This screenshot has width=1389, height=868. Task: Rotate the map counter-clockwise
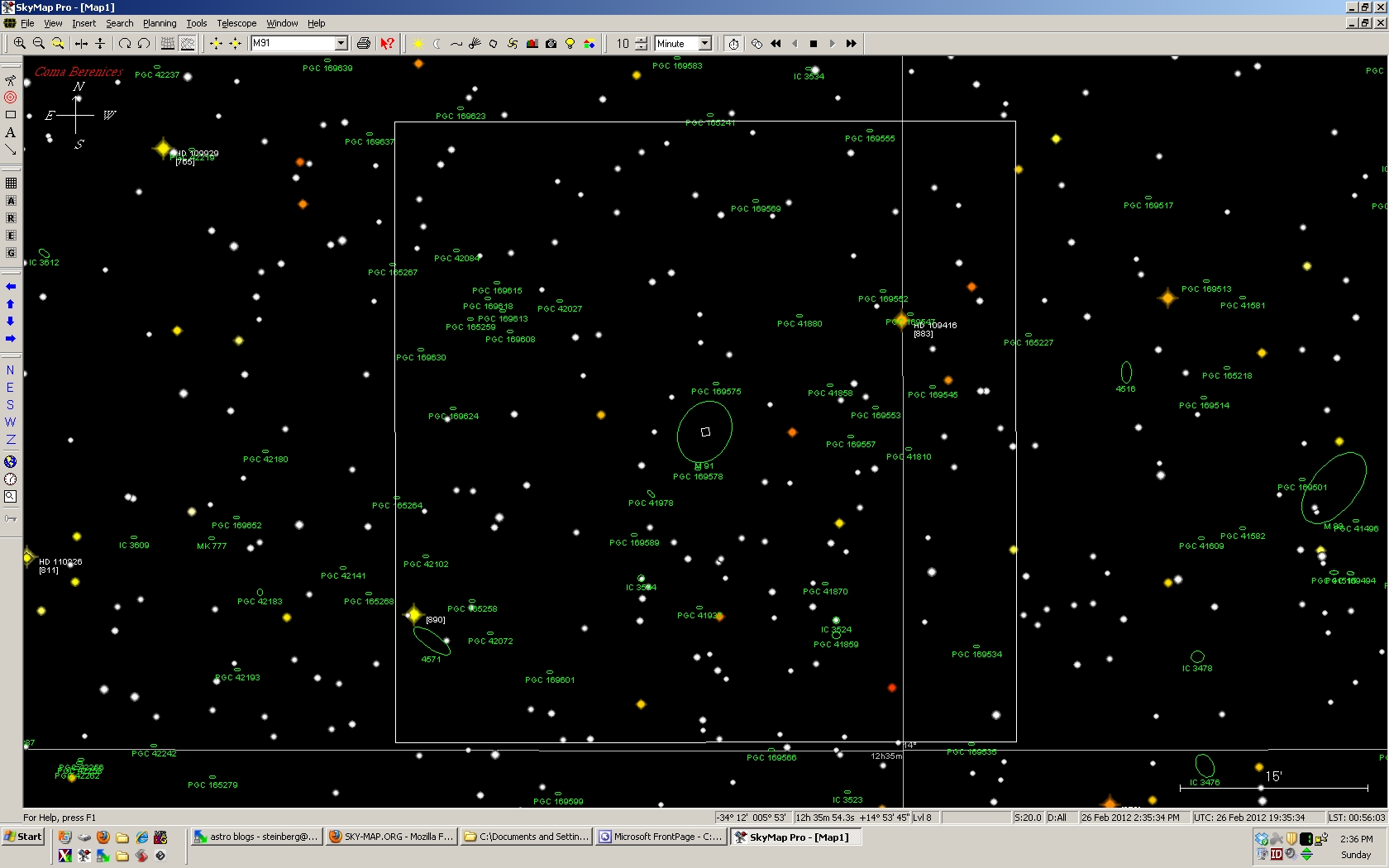point(144,43)
